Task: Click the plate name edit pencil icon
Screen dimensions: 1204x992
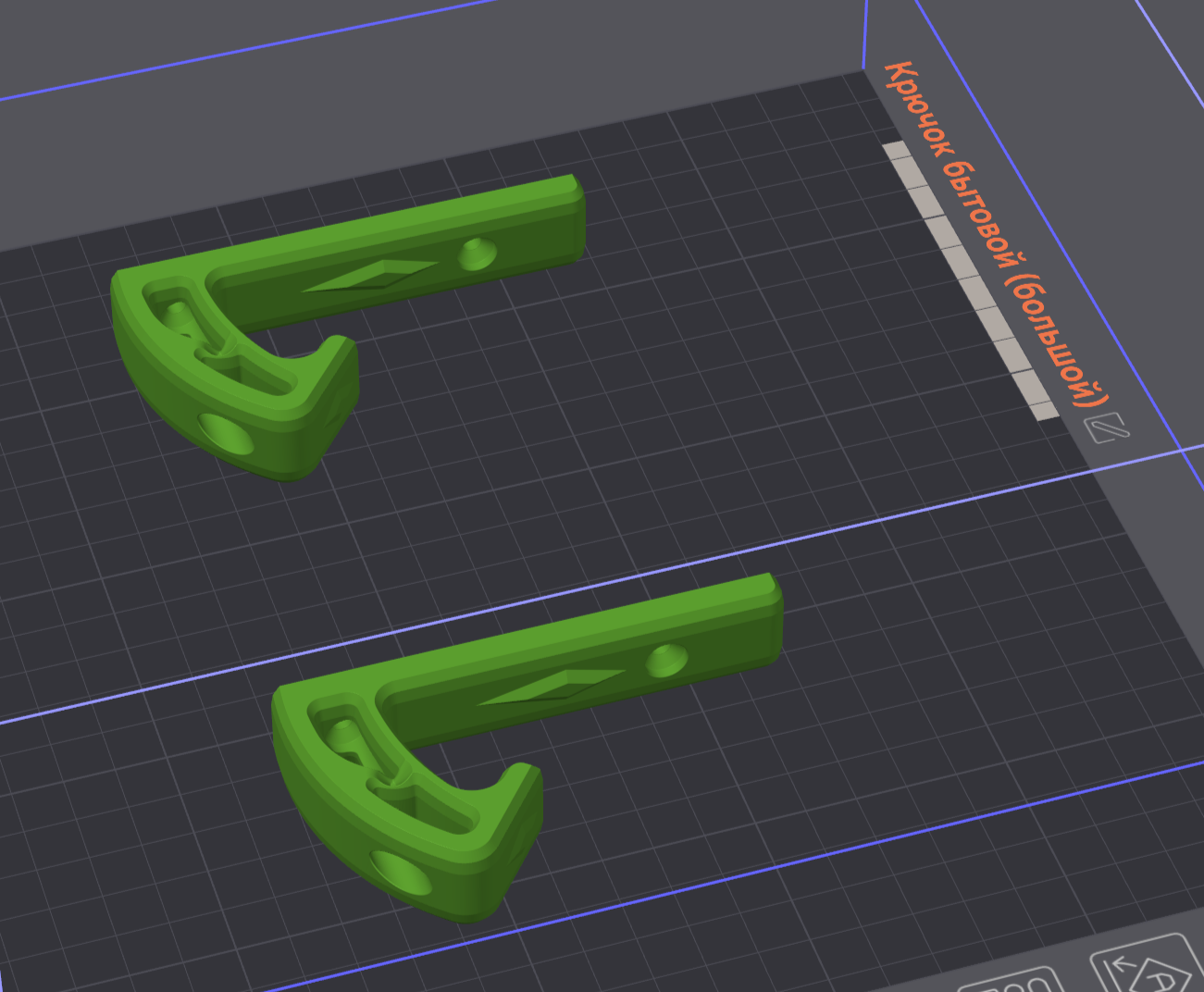Action: click(1107, 428)
